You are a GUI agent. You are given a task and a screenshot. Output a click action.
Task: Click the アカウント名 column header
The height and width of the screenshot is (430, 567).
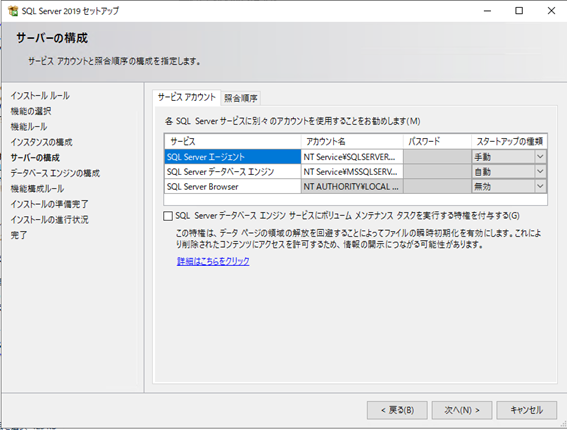[352, 141]
